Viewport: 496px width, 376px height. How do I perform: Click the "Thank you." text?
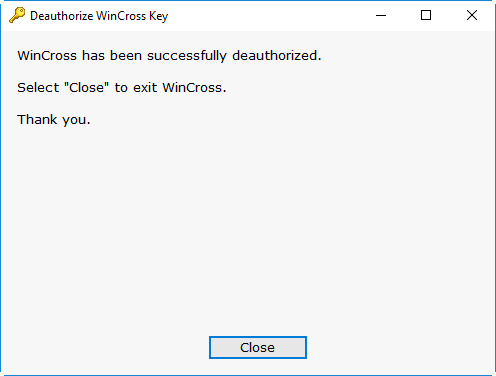point(54,120)
